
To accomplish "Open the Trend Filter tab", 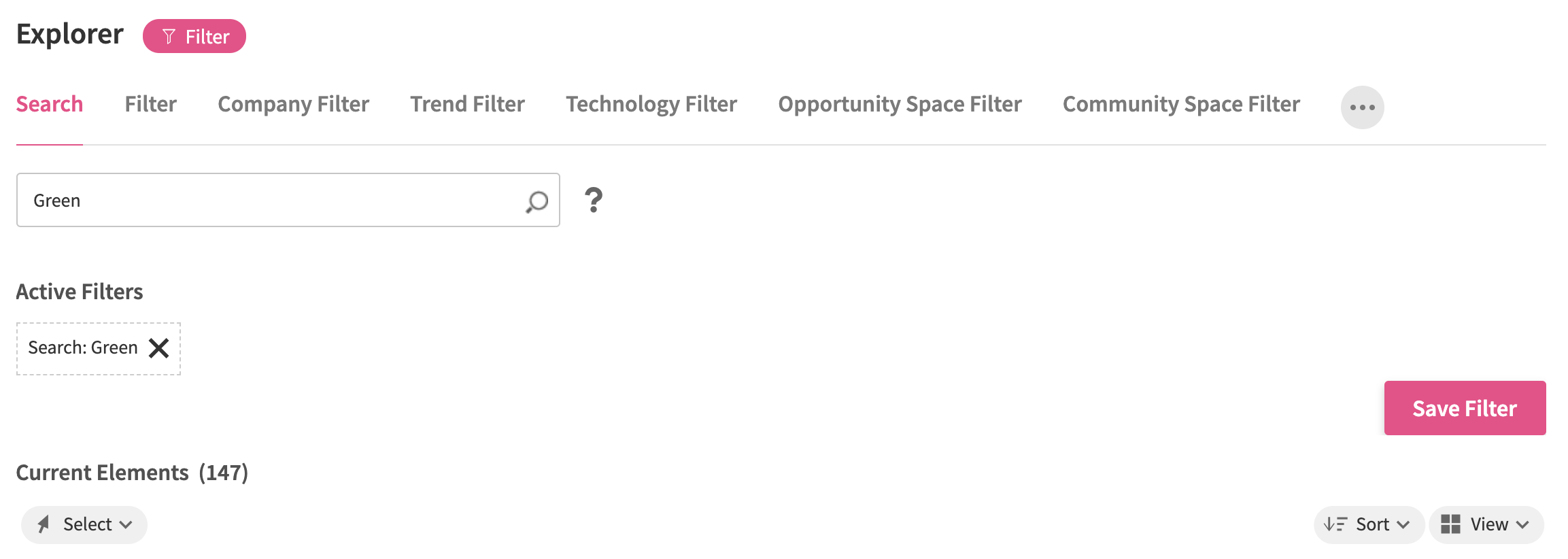I will [x=467, y=104].
